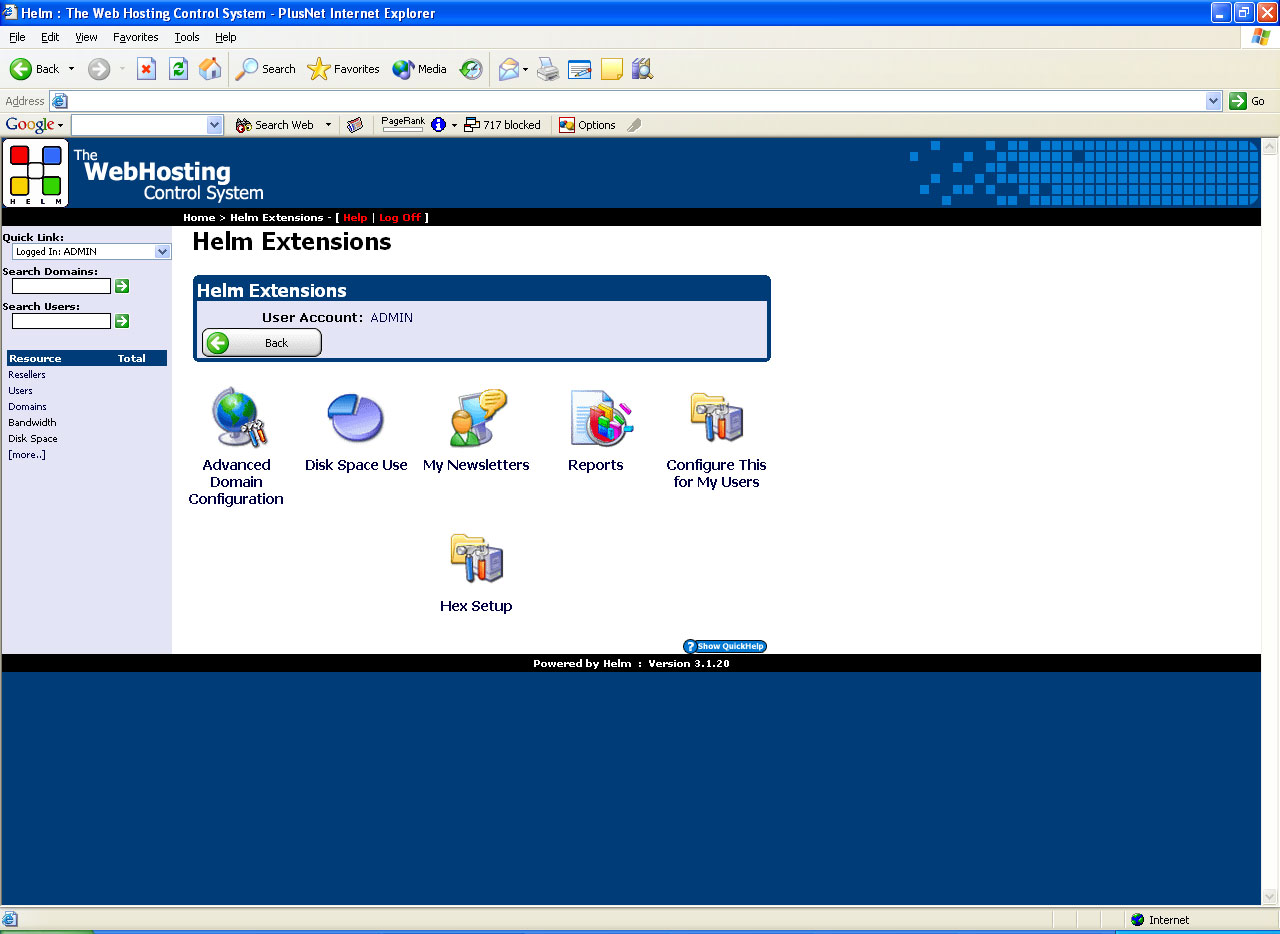Open the View menu
Screen dimensions: 1280x934
tap(87, 37)
